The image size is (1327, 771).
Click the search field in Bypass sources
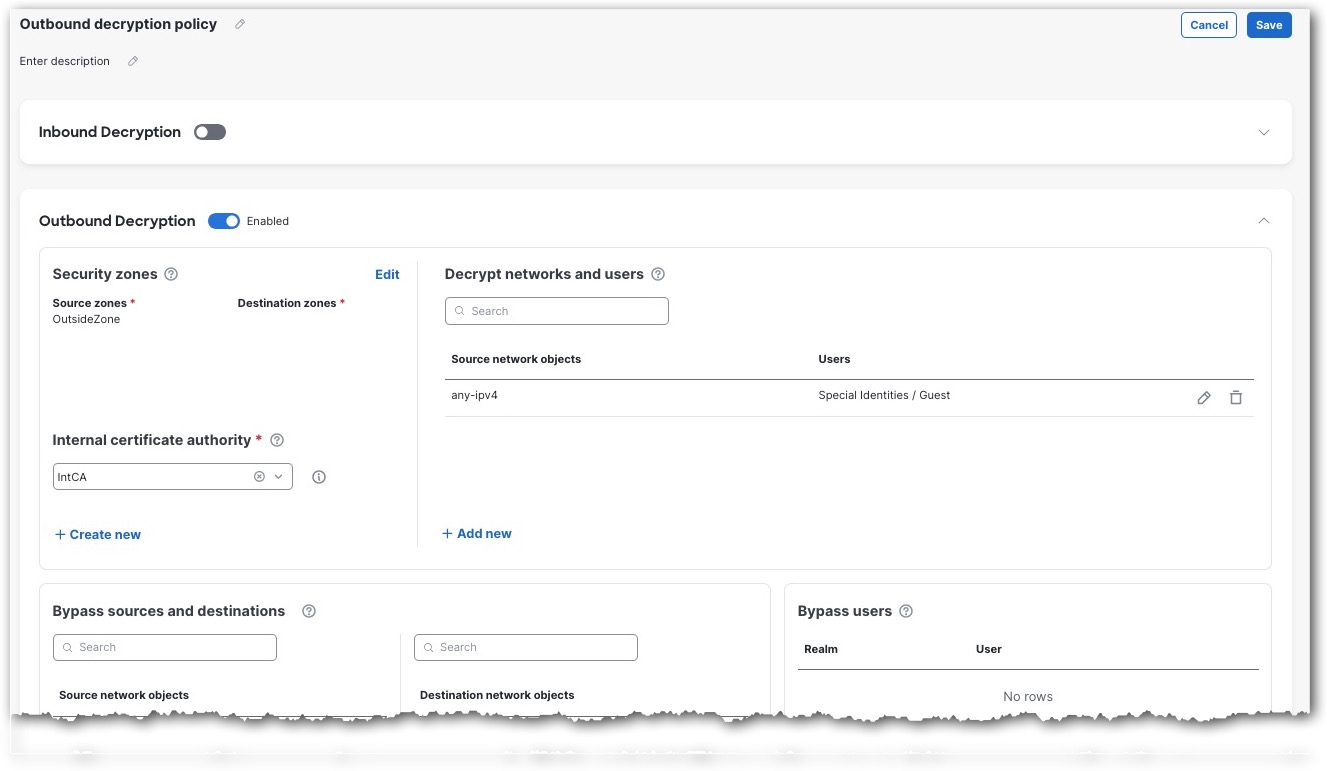(x=164, y=647)
